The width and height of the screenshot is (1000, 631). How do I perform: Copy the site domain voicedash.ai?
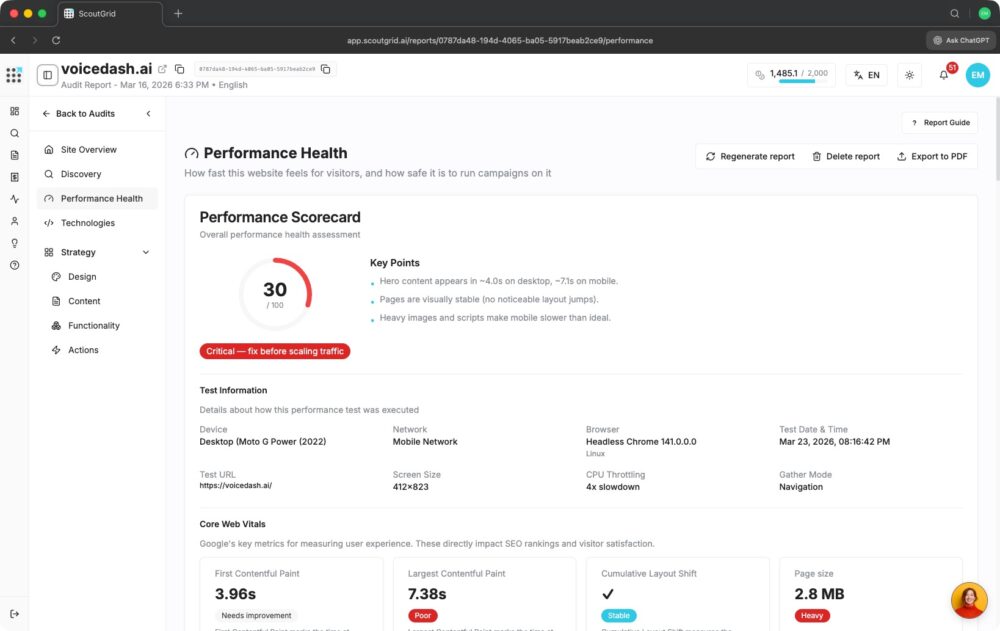click(179, 69)
